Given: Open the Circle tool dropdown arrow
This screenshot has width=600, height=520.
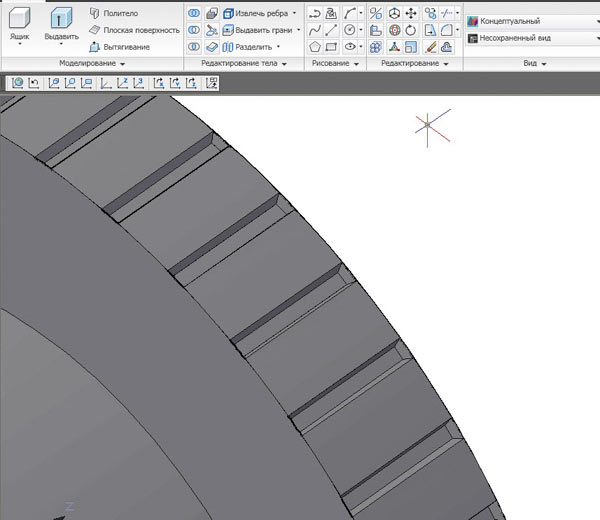Looking at the screenshot, I should tap(360, 30).
